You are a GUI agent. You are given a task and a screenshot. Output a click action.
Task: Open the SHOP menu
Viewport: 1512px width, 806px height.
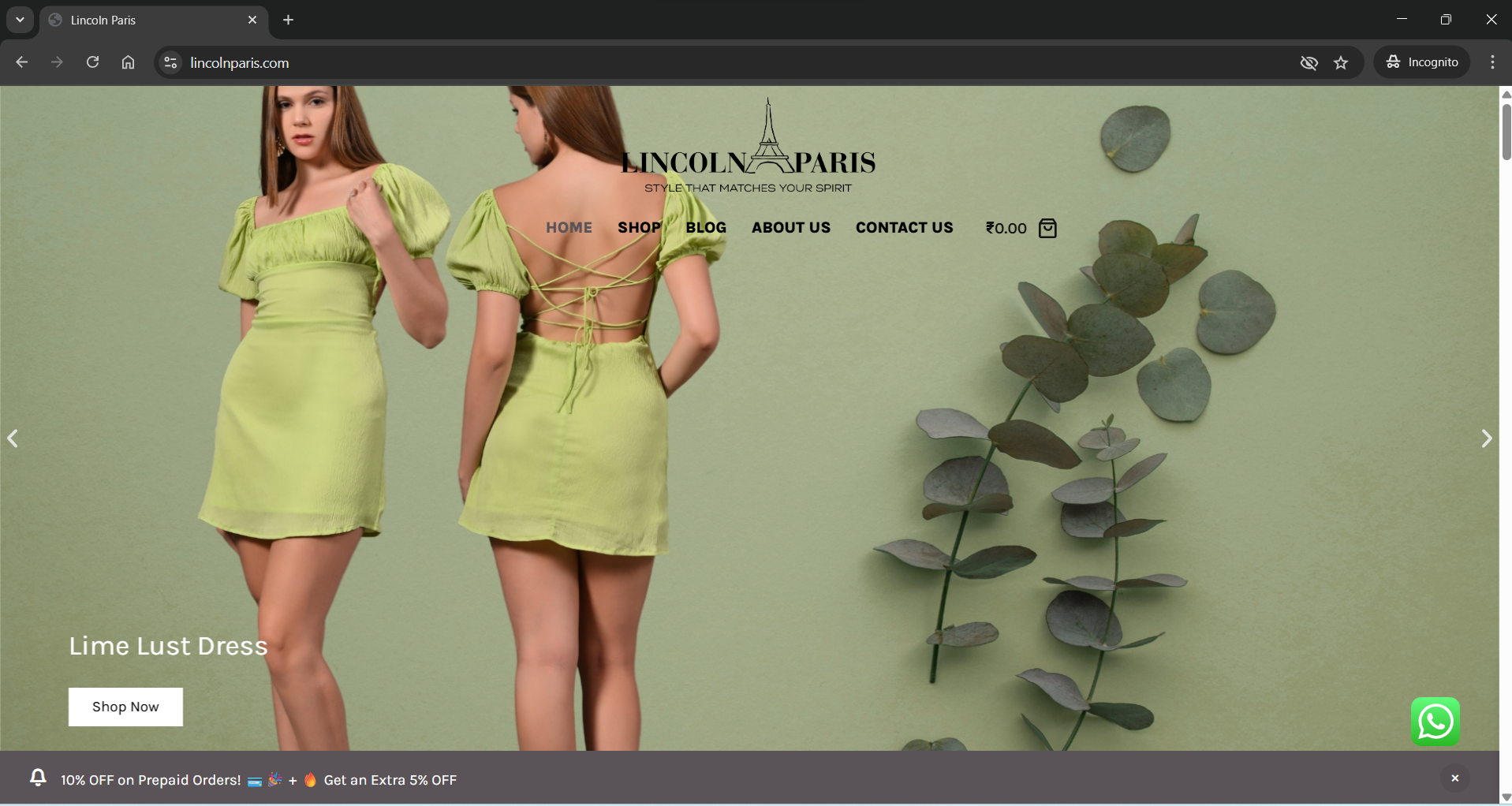tap(639, 228)
